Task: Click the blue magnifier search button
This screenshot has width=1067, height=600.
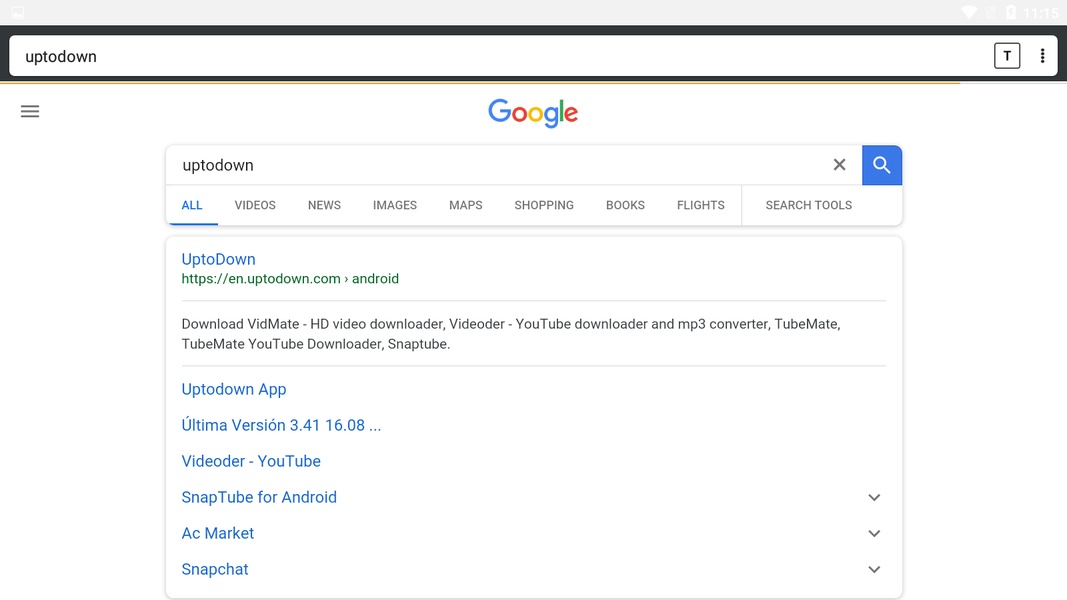Action: pyautogui.click(x=882, y=165)
